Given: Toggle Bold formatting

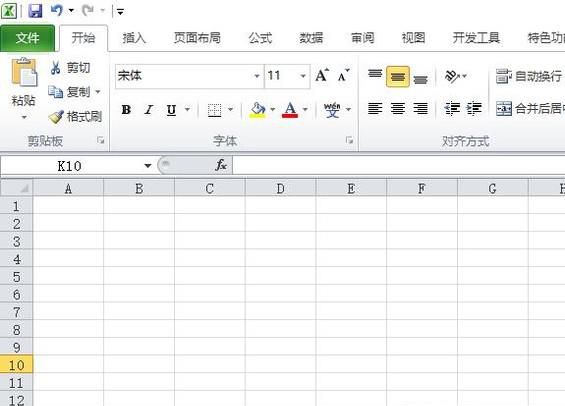Looking at the screenshot, I should click(x=126, y=110).
